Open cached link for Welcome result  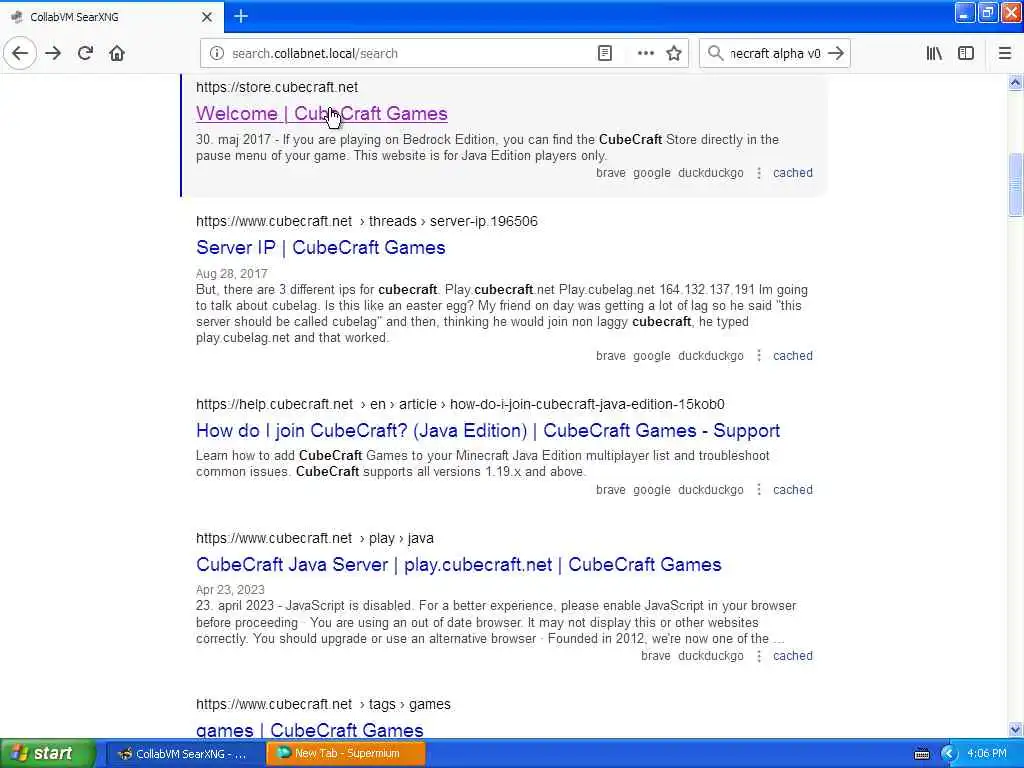point(793,173)
